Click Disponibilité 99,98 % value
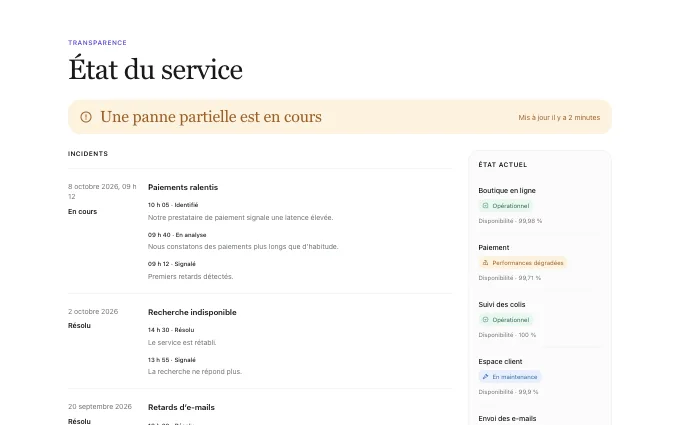Screen dimensions: 680x425 (x=510, y=221)
